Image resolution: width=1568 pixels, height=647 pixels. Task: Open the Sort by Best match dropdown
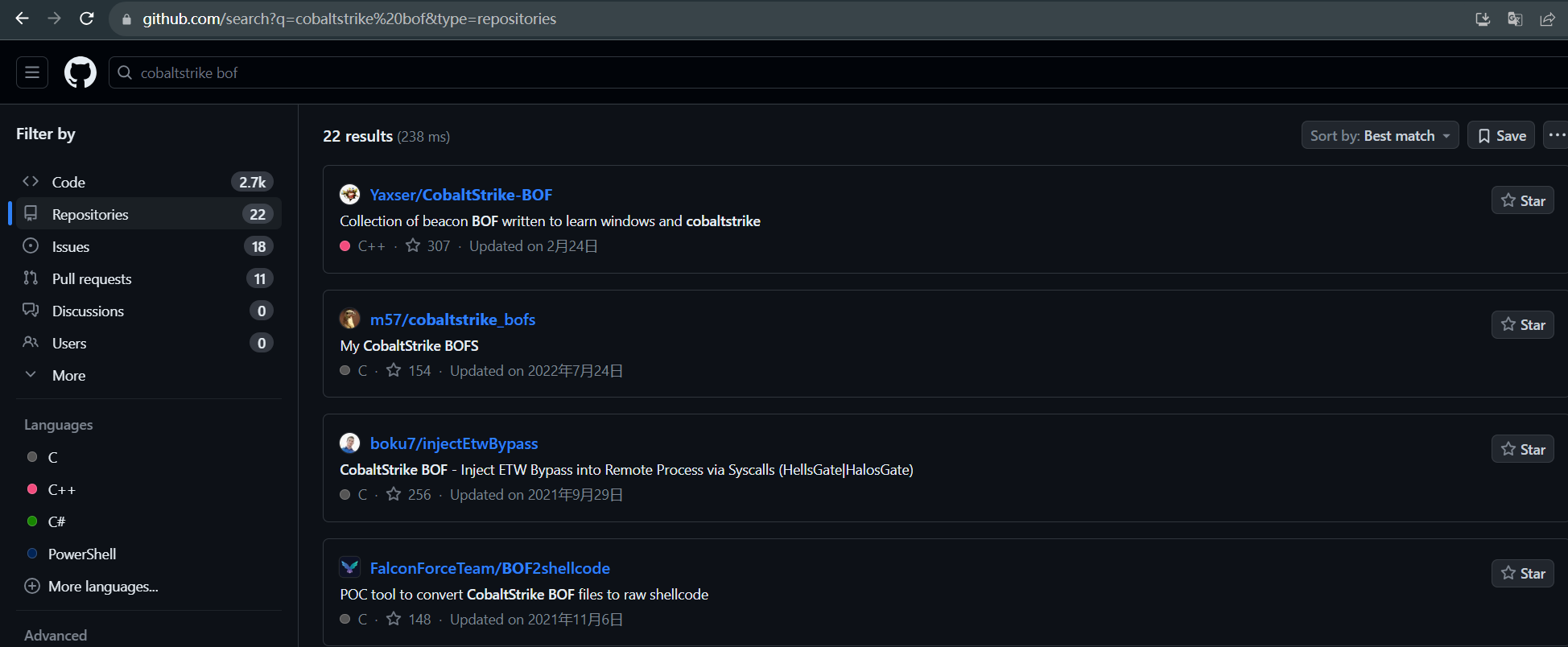(1380, 135)
